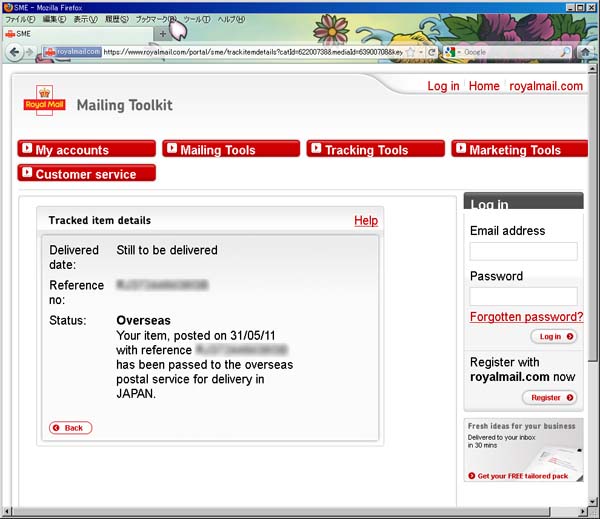Open the Tracking Tools navigation button

point(376,149)
